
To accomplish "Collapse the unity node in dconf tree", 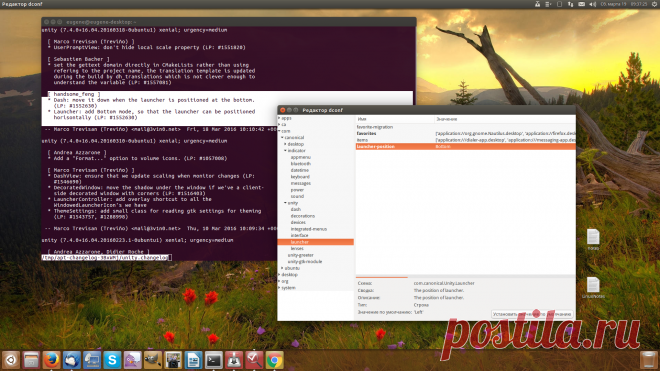I will (x=285, y=203).
